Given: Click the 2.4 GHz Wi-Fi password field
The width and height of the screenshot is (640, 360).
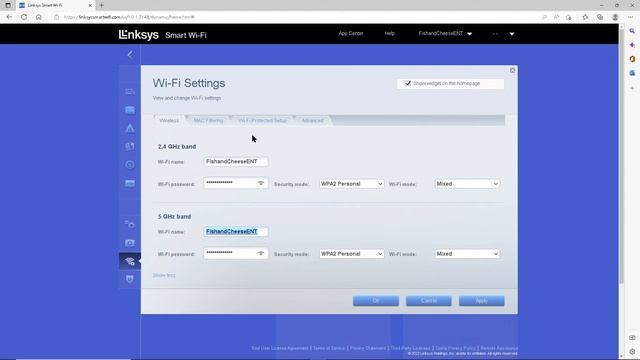Looking at the screenshot, I should tap(236, 183).
